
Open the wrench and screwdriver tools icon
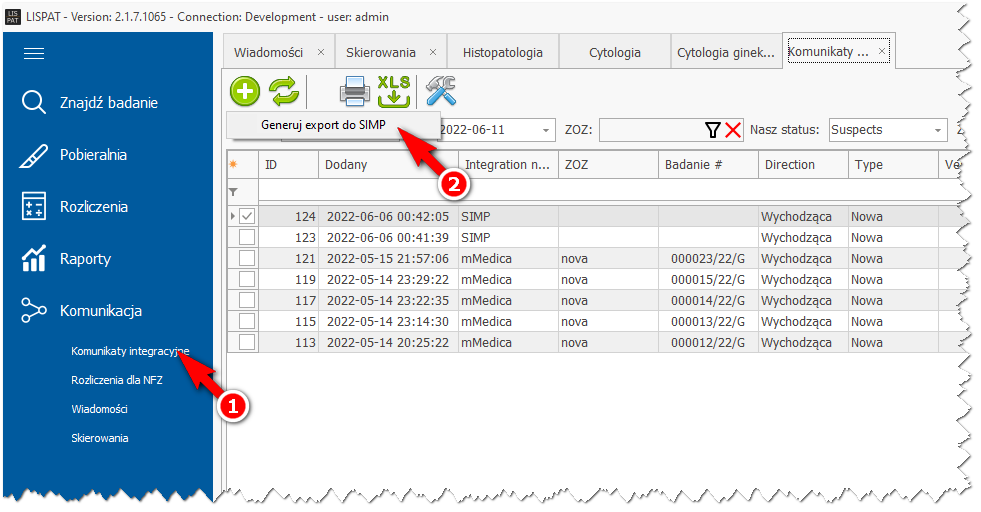[x=441, y=91]
